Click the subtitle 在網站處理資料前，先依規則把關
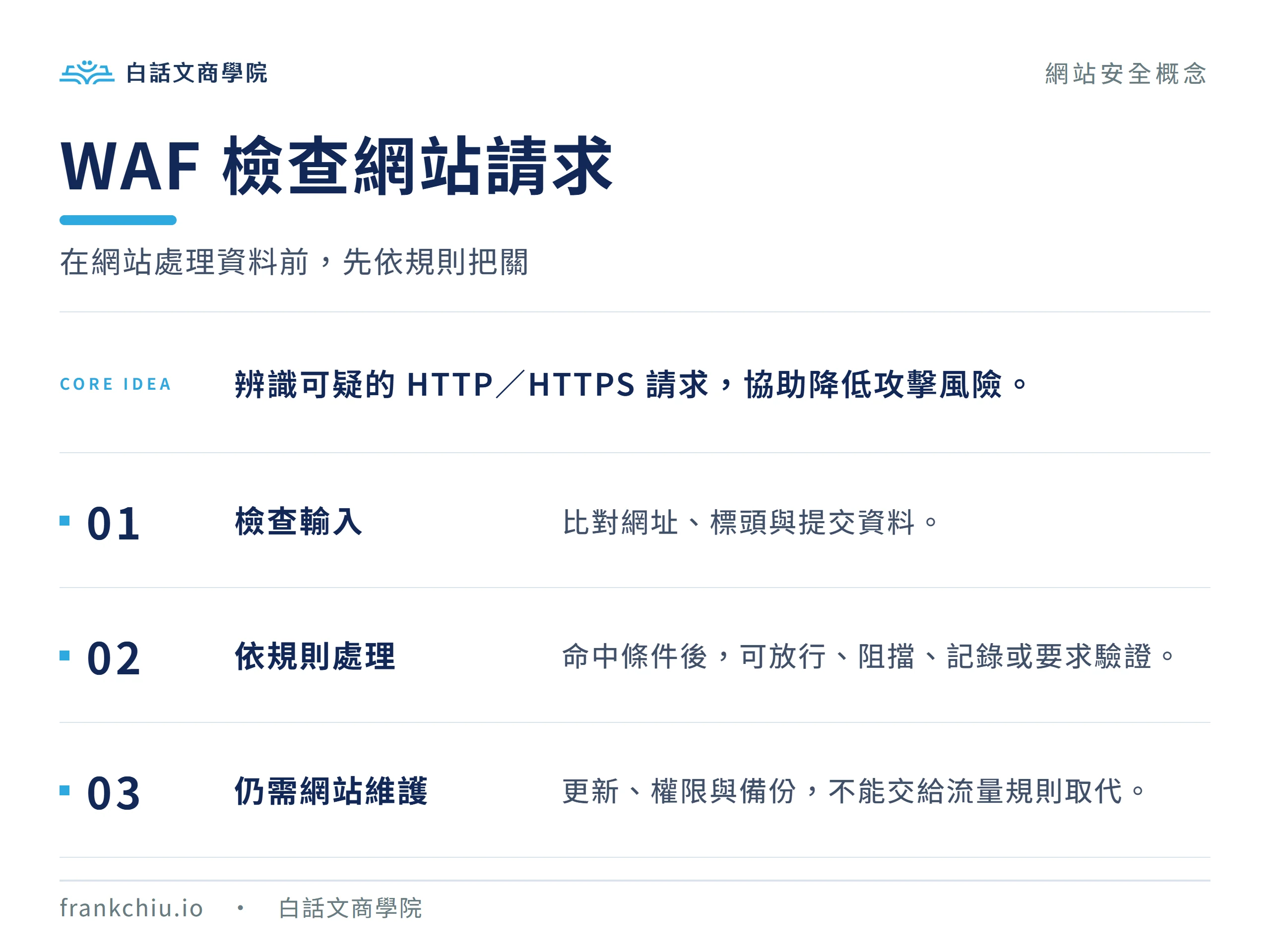Viewport: 1270px width, 952px height. click(293, 262)
